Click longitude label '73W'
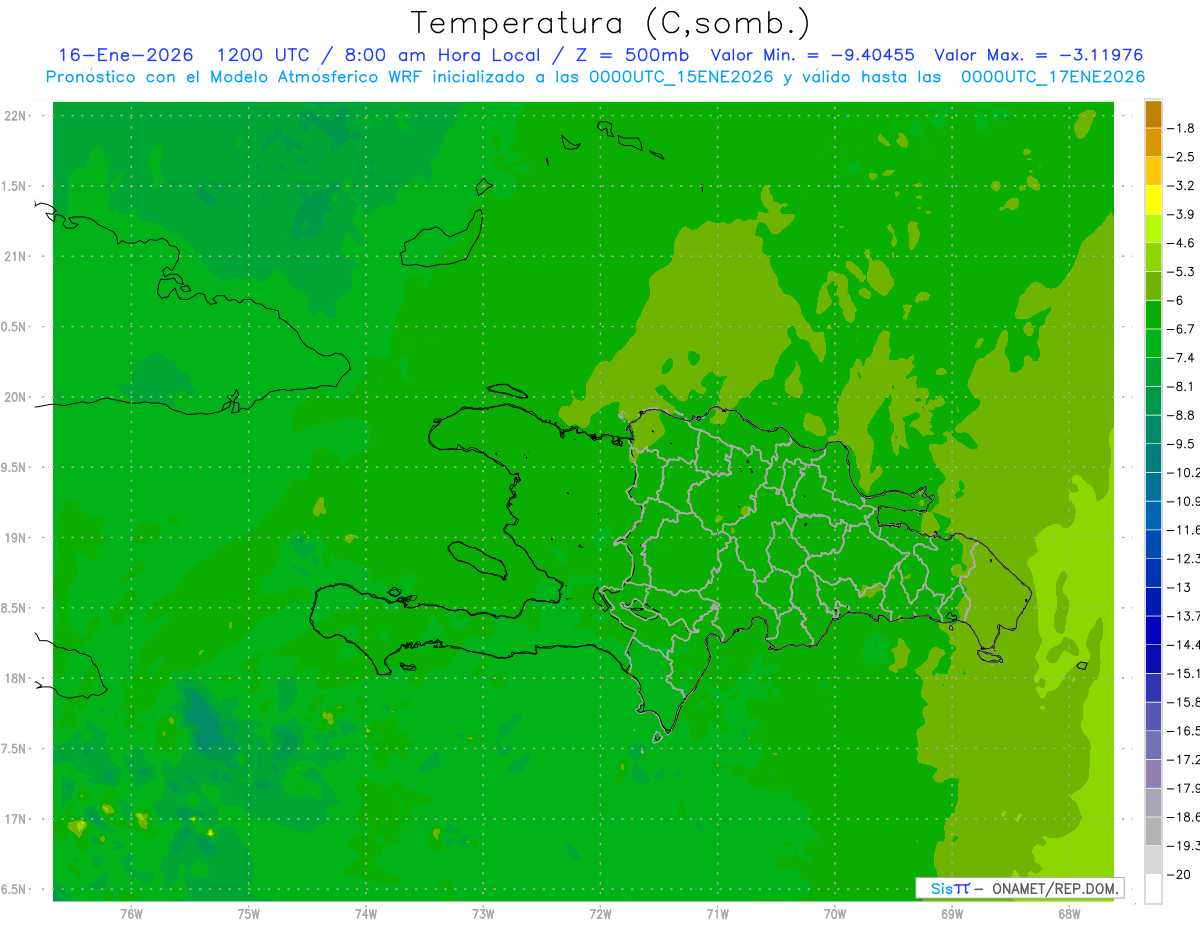Viewport: 1200px width, 927px height. 483,913
